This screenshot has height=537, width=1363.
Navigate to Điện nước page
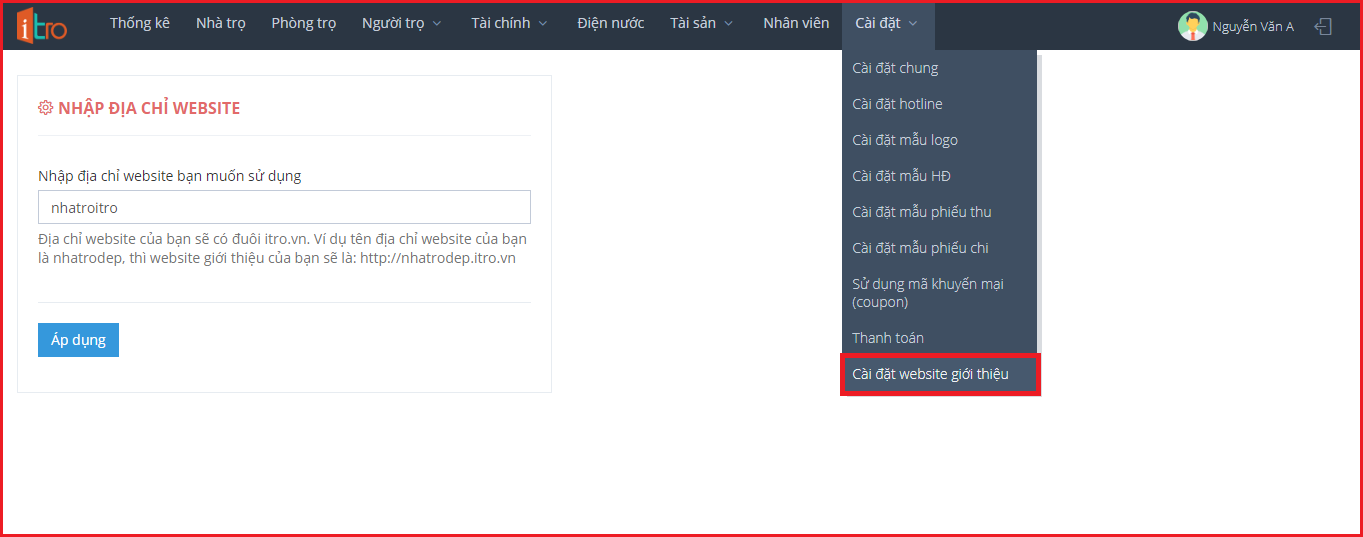point(610,24)
